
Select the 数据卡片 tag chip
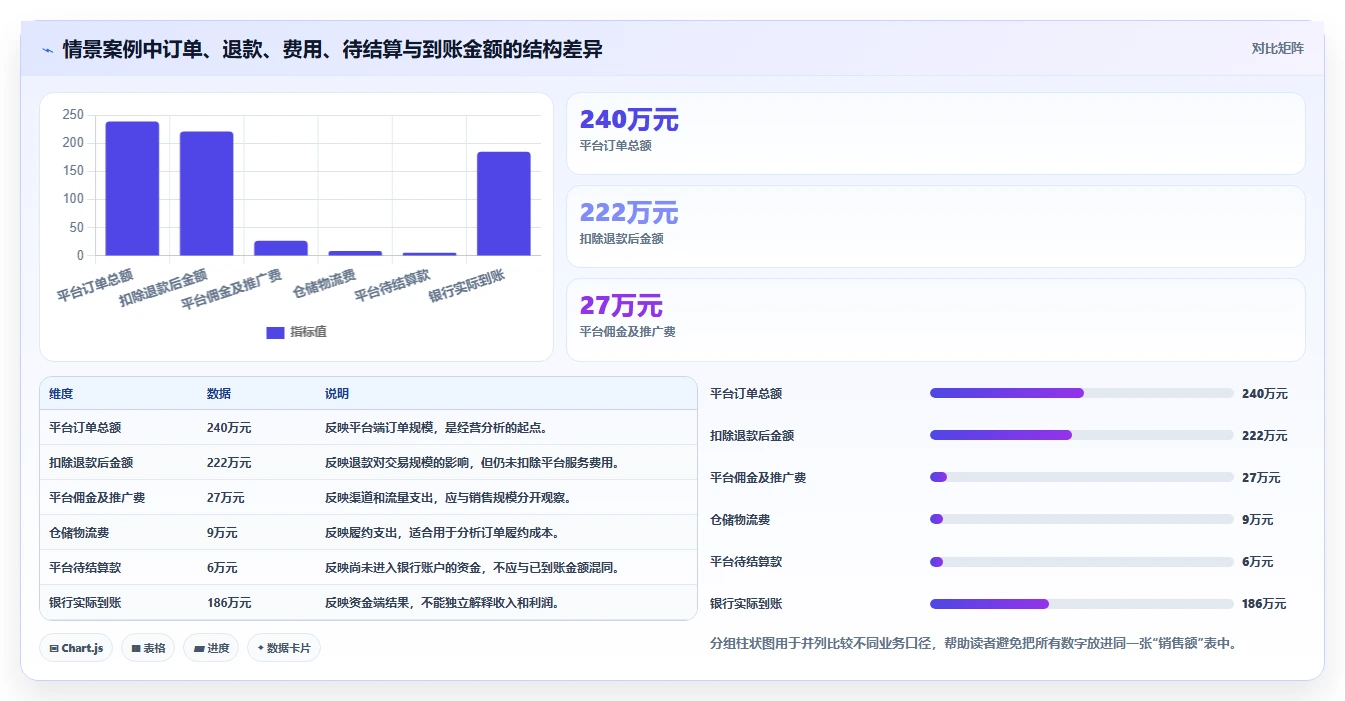[284, 648]
